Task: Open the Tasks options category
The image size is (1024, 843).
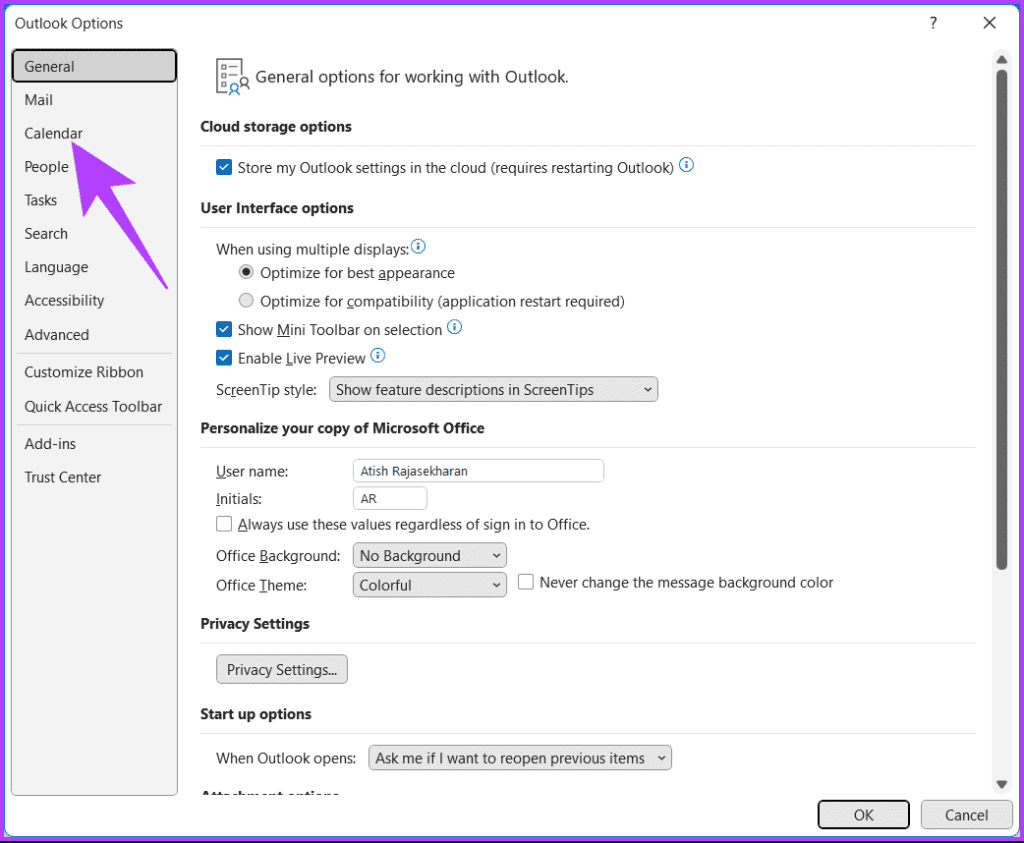Action: (x=94, y=200)
